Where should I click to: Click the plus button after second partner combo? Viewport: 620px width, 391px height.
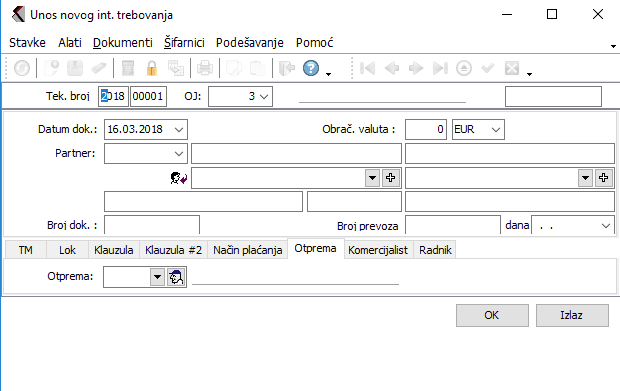pos(603,178)
